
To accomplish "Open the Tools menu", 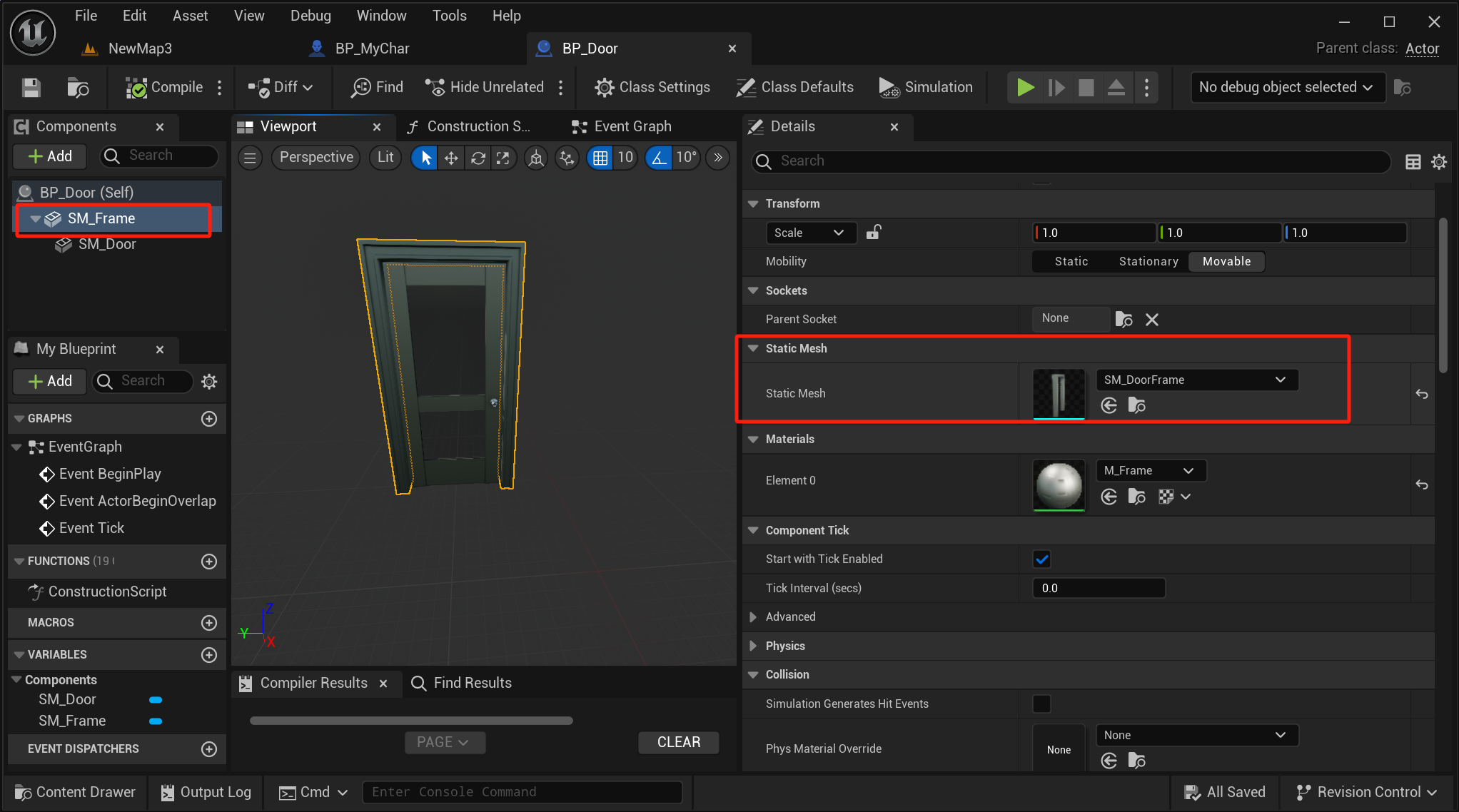I will pos(449,16).
